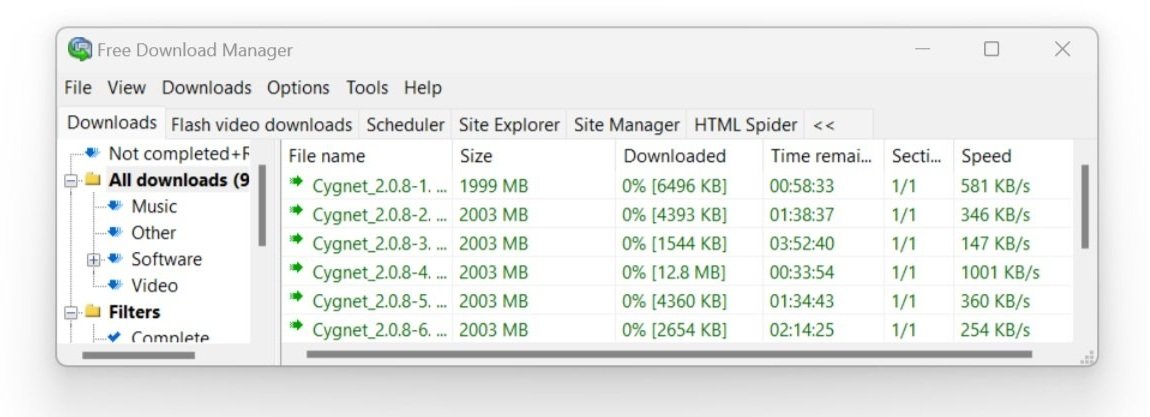
Task: Click the green arrow icon for Cygnet_2.0.8-1
Action: point(296,182)
